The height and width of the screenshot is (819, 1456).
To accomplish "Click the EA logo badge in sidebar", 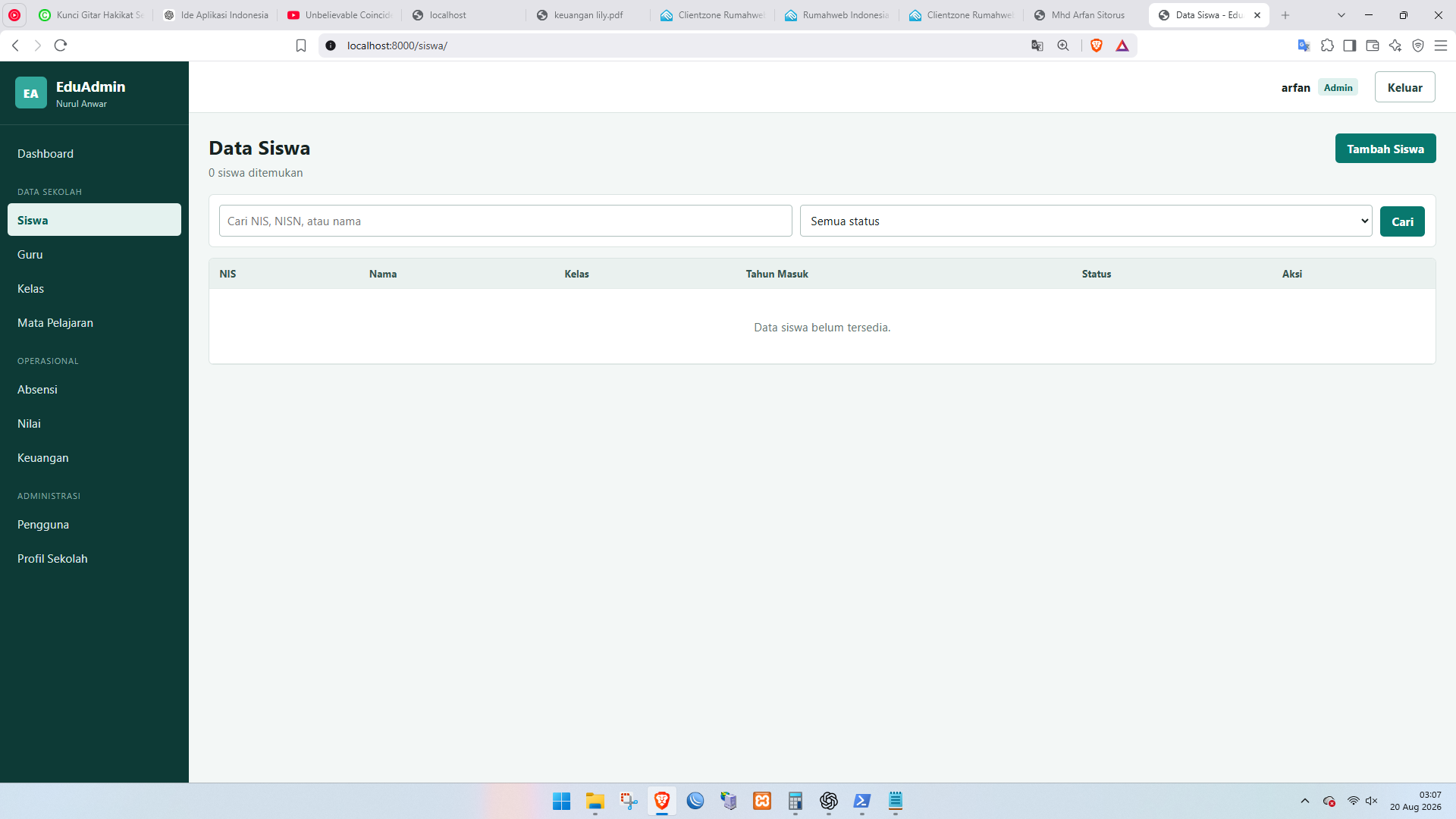I will point(31,93).
